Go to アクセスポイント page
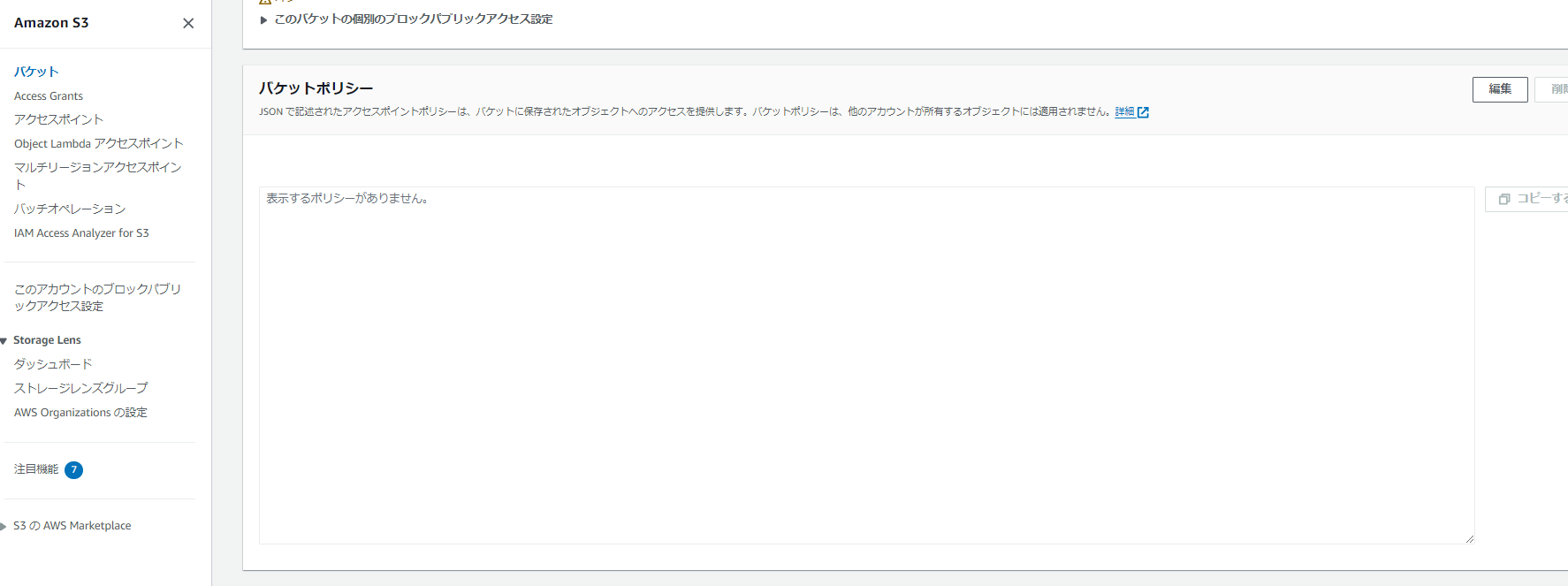 [x=58, y=119]
